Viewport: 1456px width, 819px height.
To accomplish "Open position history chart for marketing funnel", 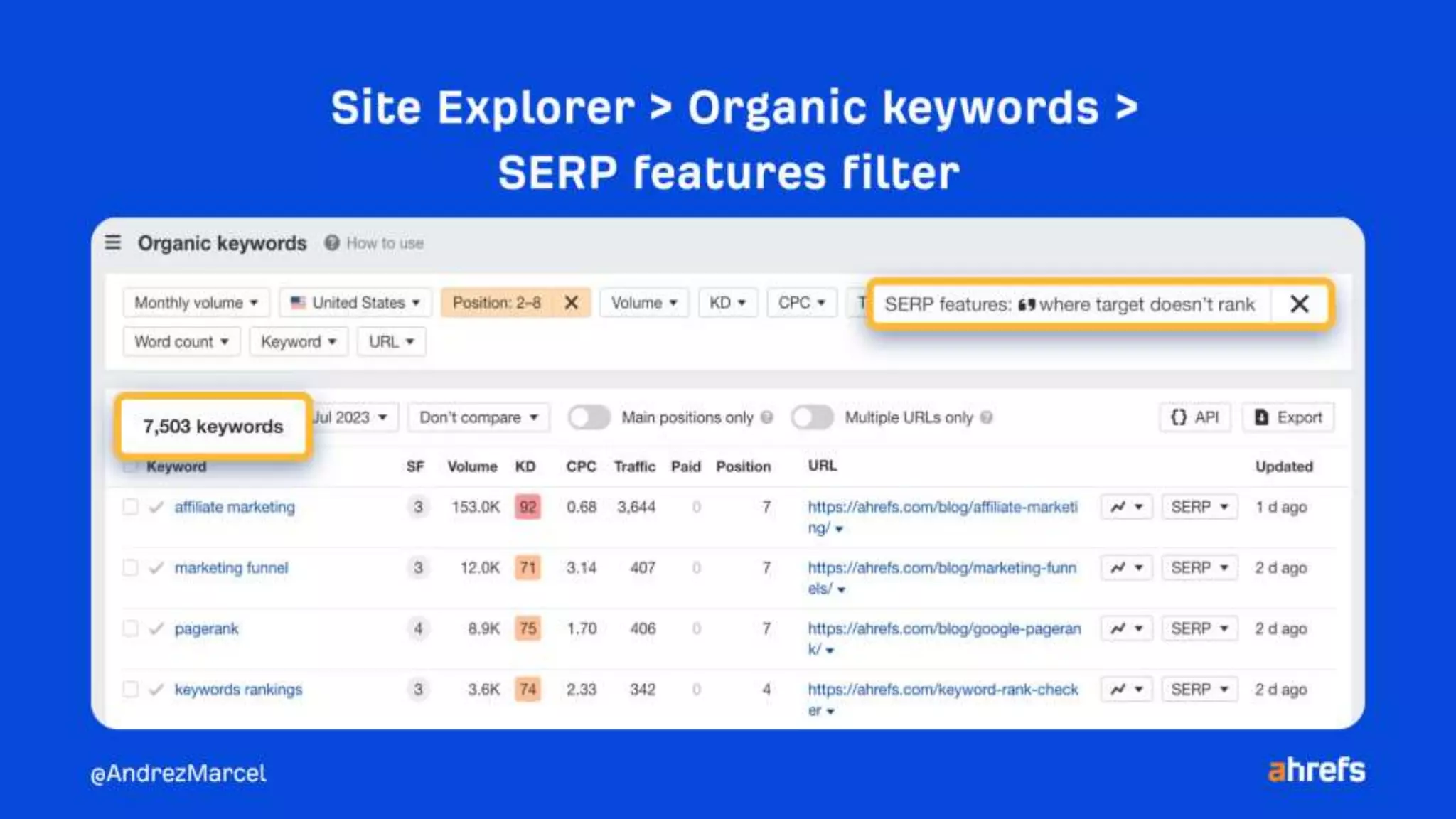I will 1126,567.
